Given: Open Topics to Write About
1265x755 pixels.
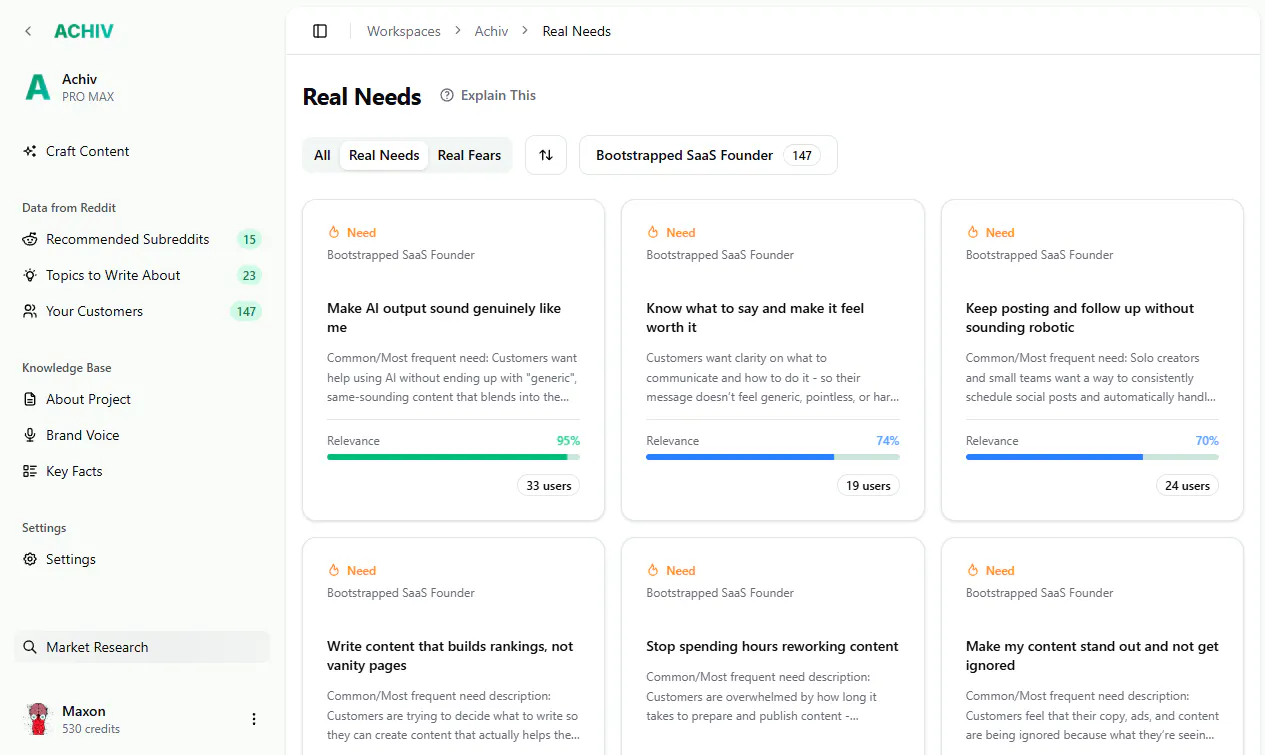Looking at the screenshot, I should [142, 275].
